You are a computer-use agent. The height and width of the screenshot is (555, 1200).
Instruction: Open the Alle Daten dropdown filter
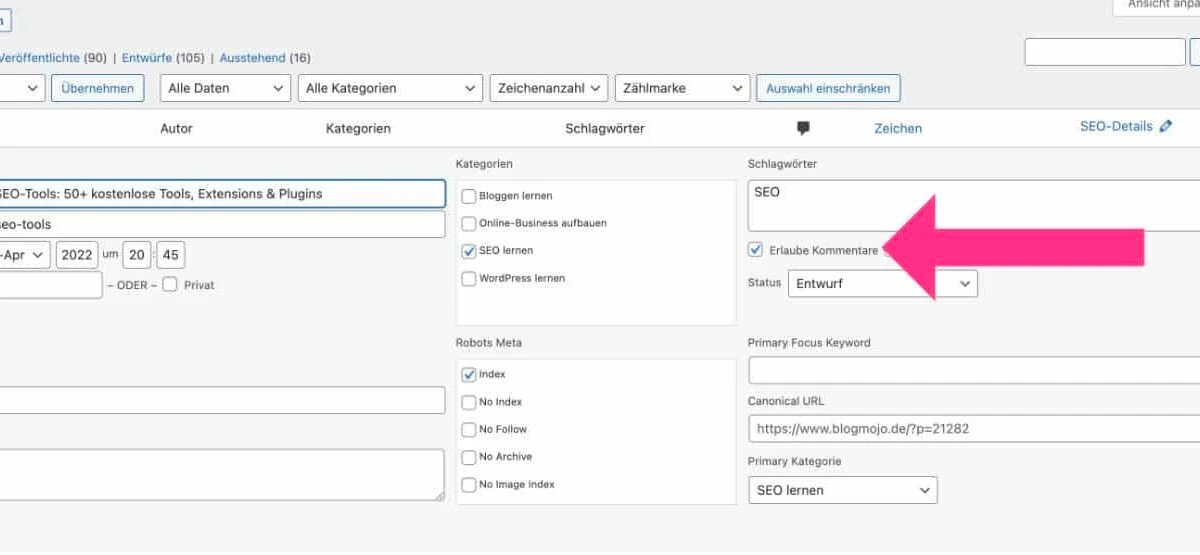coord(225,88)
